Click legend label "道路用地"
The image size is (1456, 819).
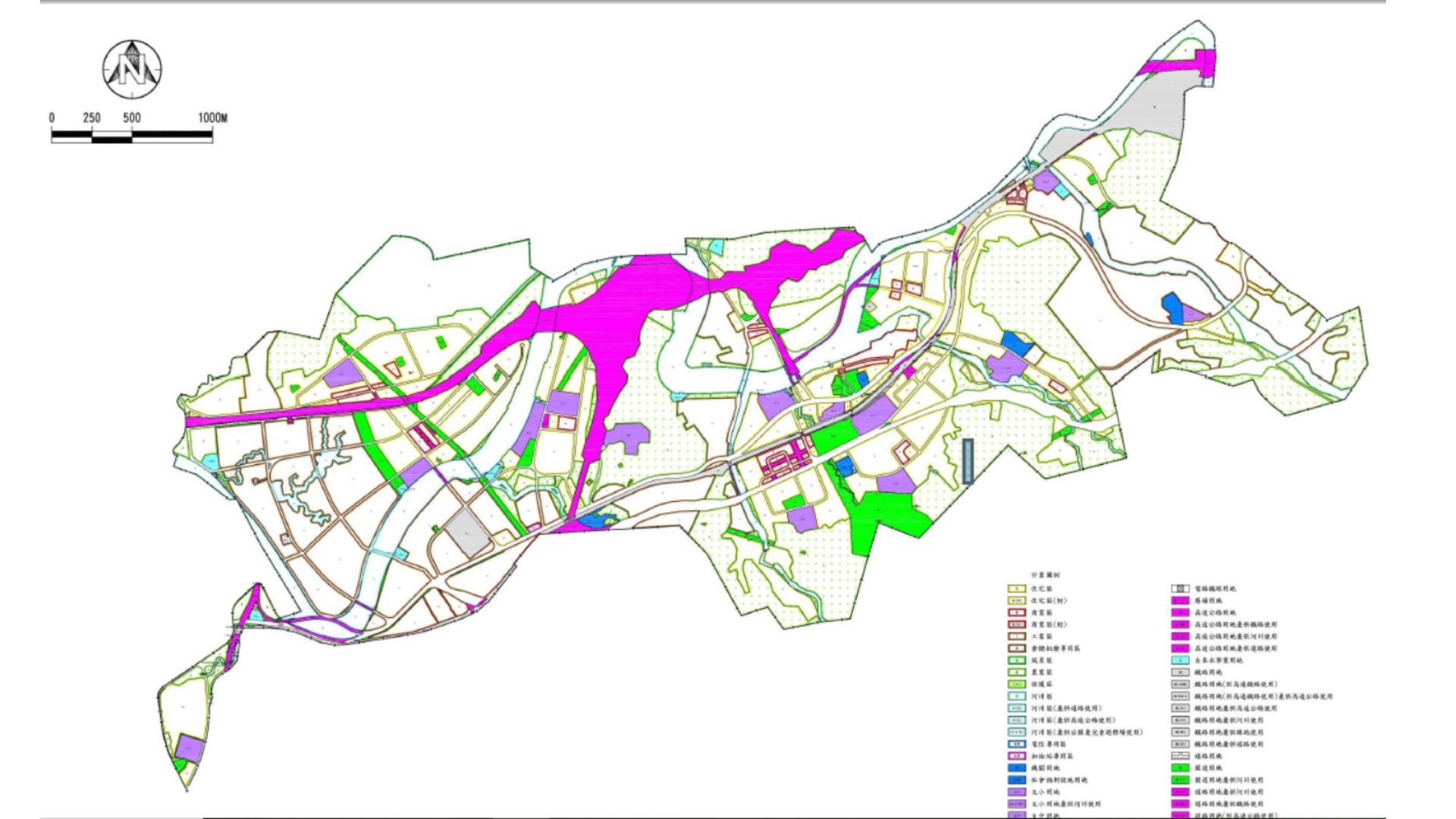point(1209,757)
